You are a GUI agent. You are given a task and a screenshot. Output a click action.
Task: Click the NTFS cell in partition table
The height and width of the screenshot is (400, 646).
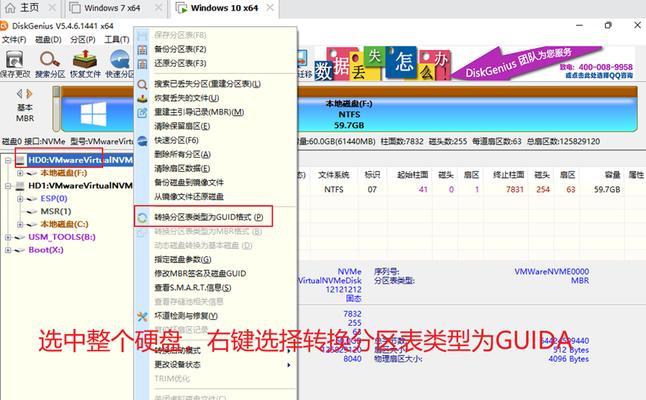(x=334, y=190)
